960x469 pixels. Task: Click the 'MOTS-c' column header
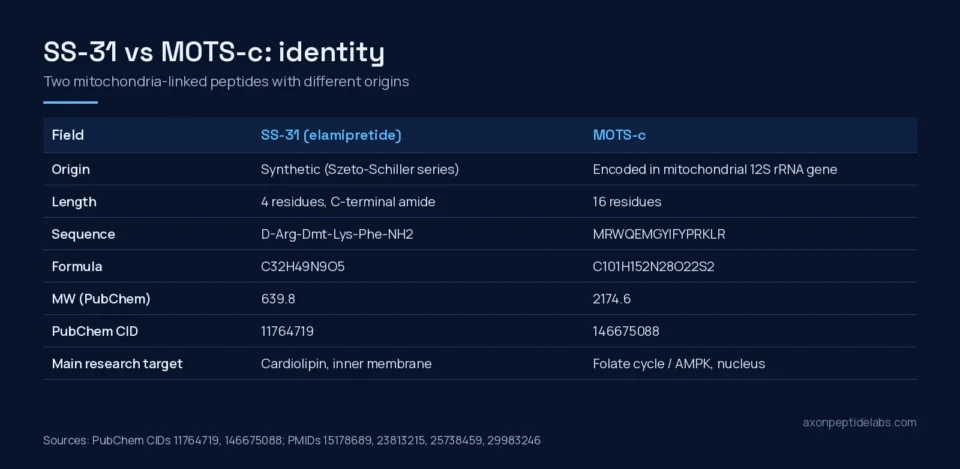click(x=619, y=135)
